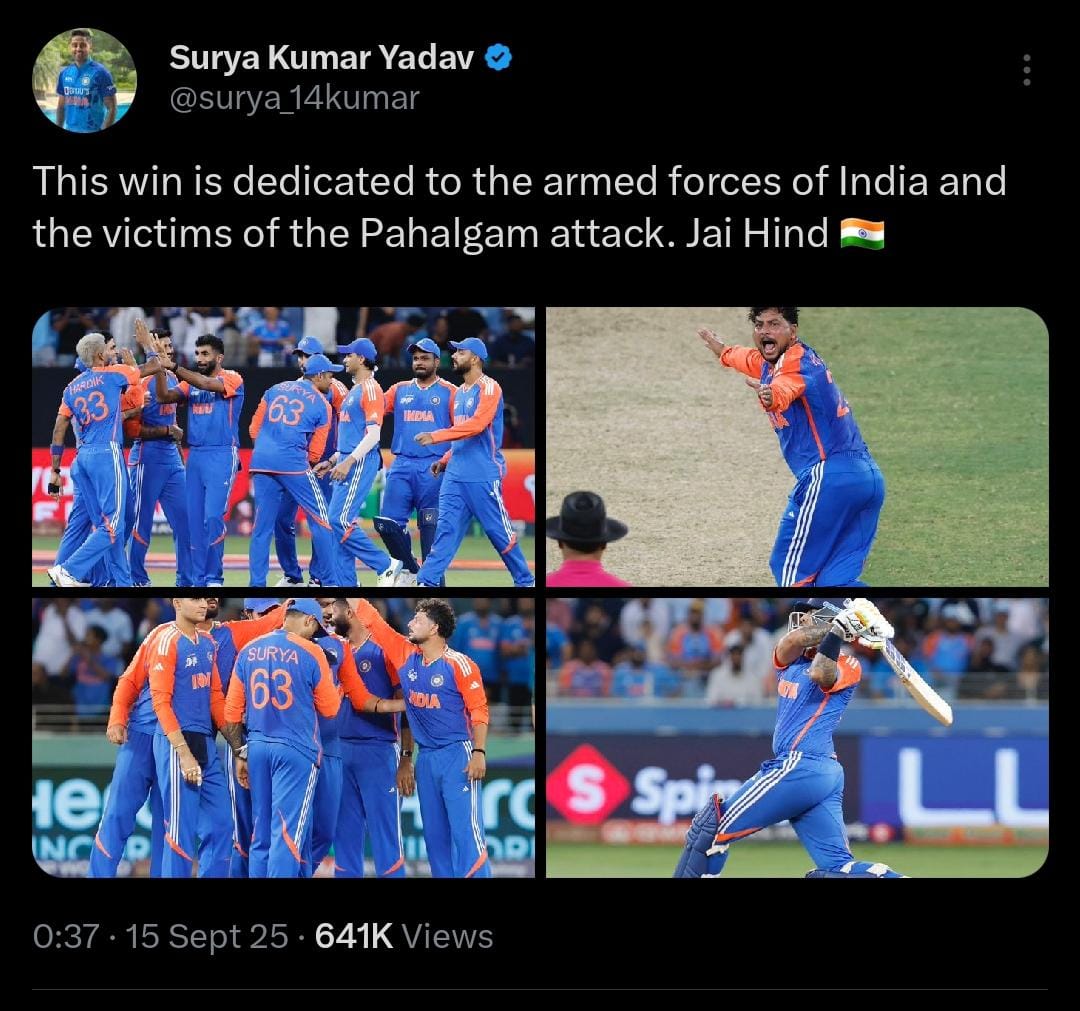Image resolution: width=1080 pixels, height=1011 pixels.
Task: Click the India flag emoji
Action: [862, 234]
